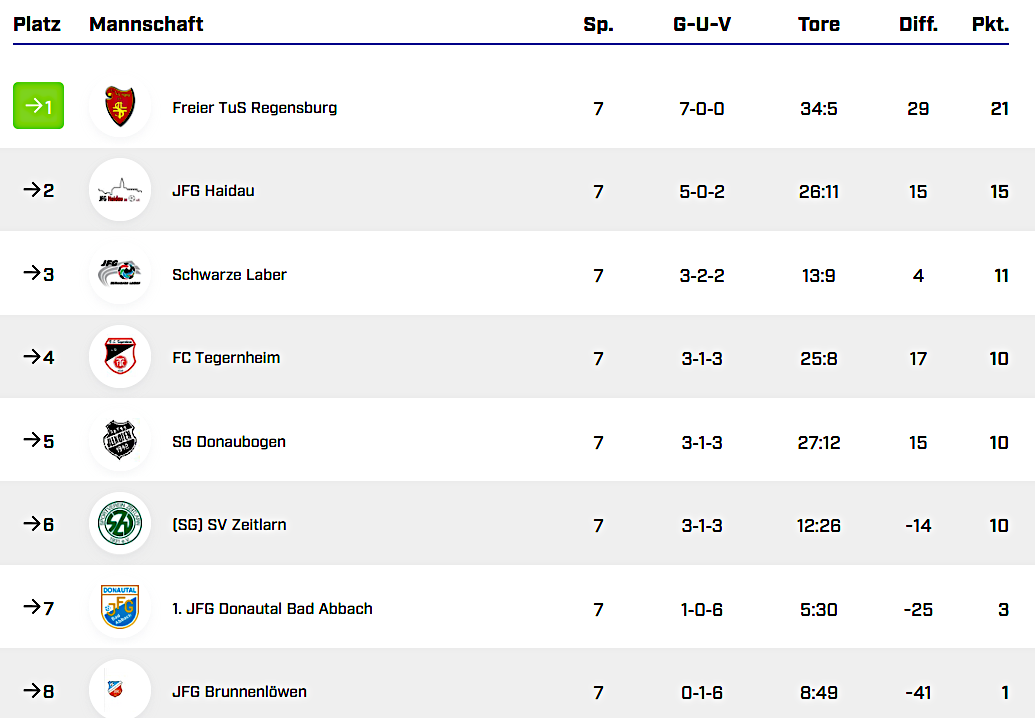Open FC Tegernheim team details
This screenshot has height=718, width=1035.
point(226,358)
